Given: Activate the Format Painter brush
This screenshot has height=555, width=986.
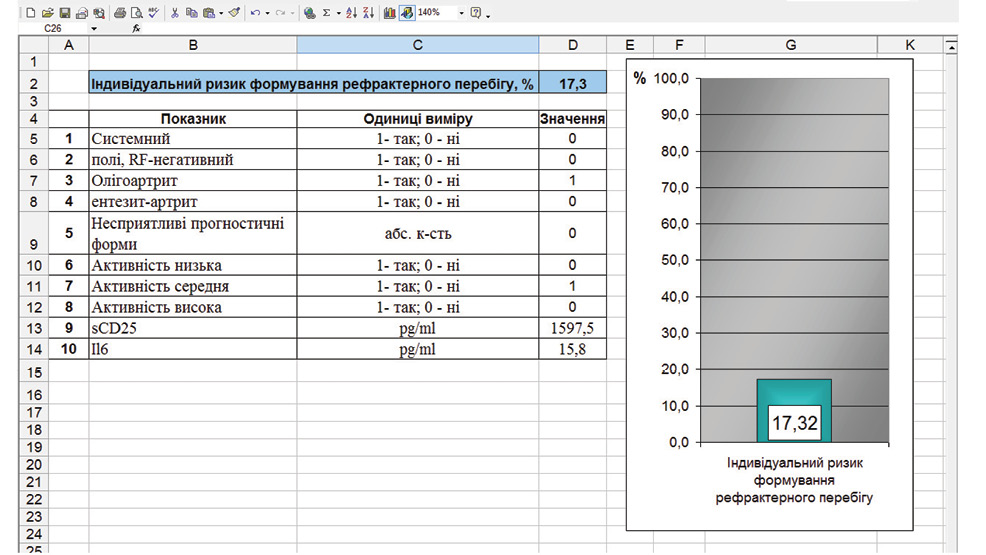Looking at the screenshot, I should coord(234,13).
